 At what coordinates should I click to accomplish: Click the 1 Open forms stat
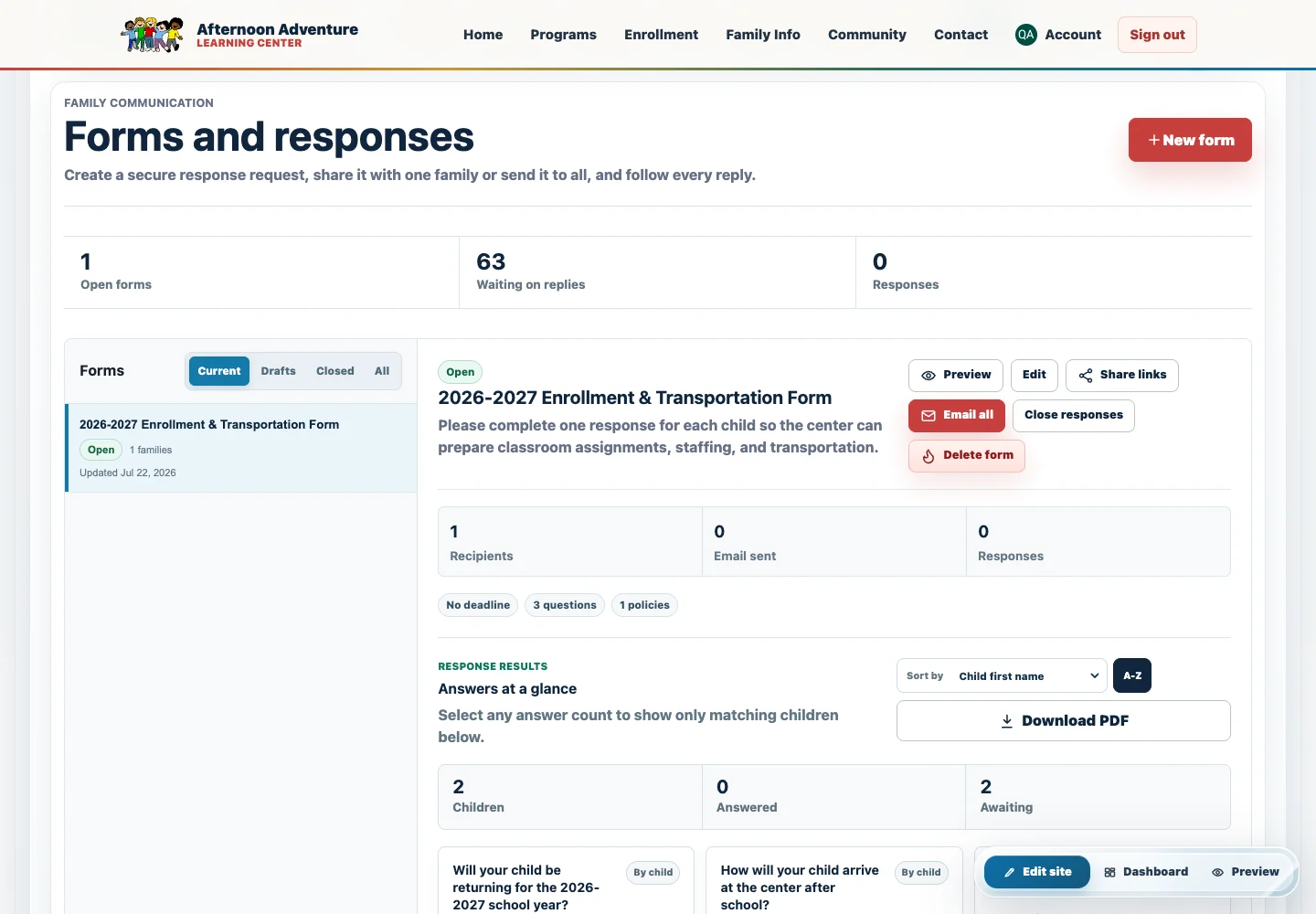pos(261,271)
